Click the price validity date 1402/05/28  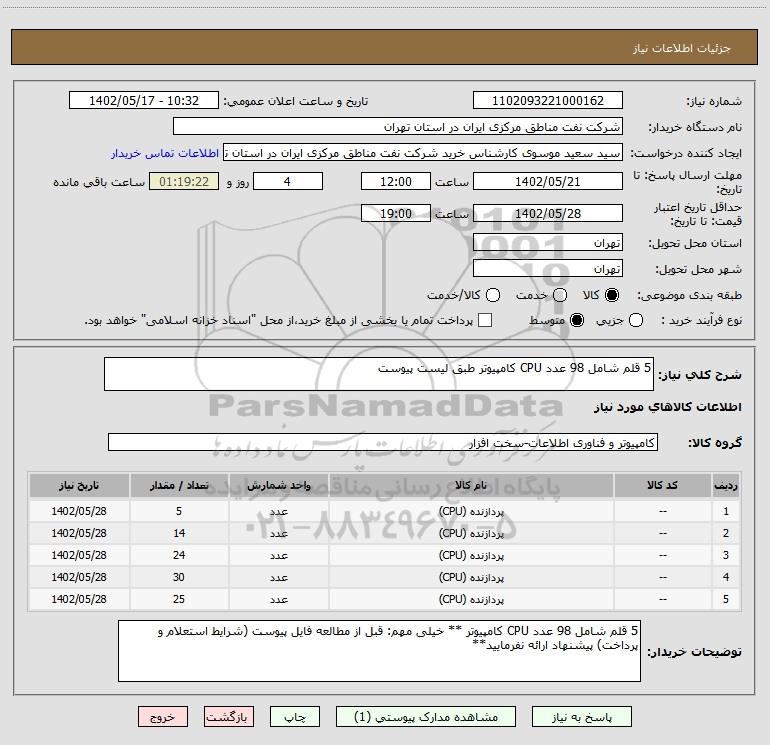pyautogui.click(x=548, y=214)
